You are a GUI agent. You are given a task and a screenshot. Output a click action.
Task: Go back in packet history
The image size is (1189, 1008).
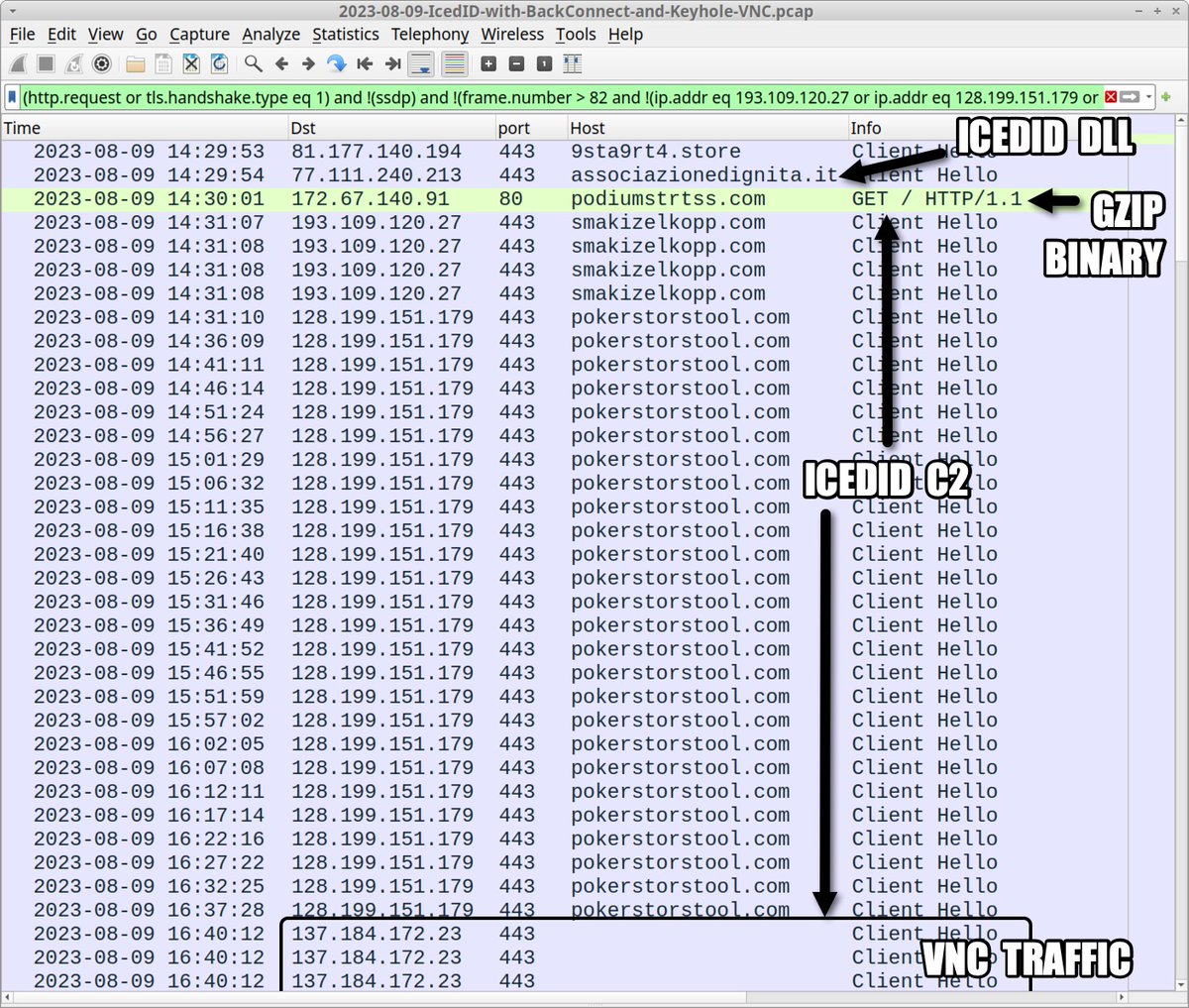pos(281,64)
